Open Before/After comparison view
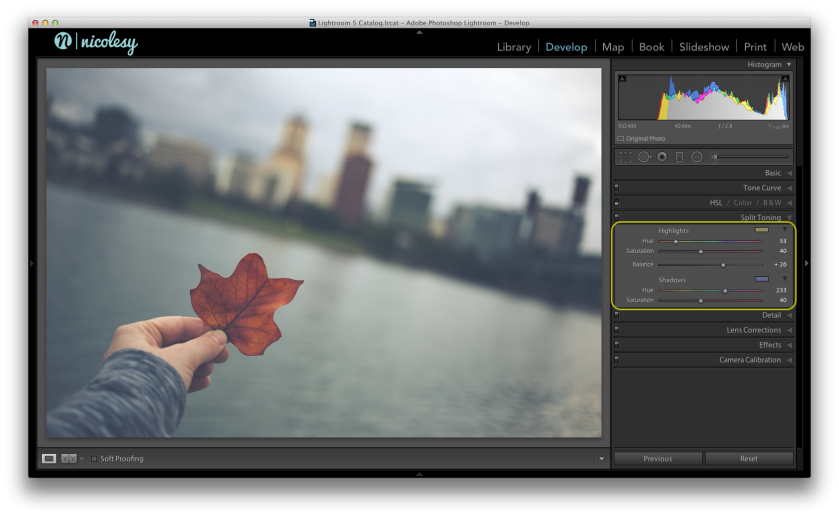839x517 pixels. click(x=67, y=458)
